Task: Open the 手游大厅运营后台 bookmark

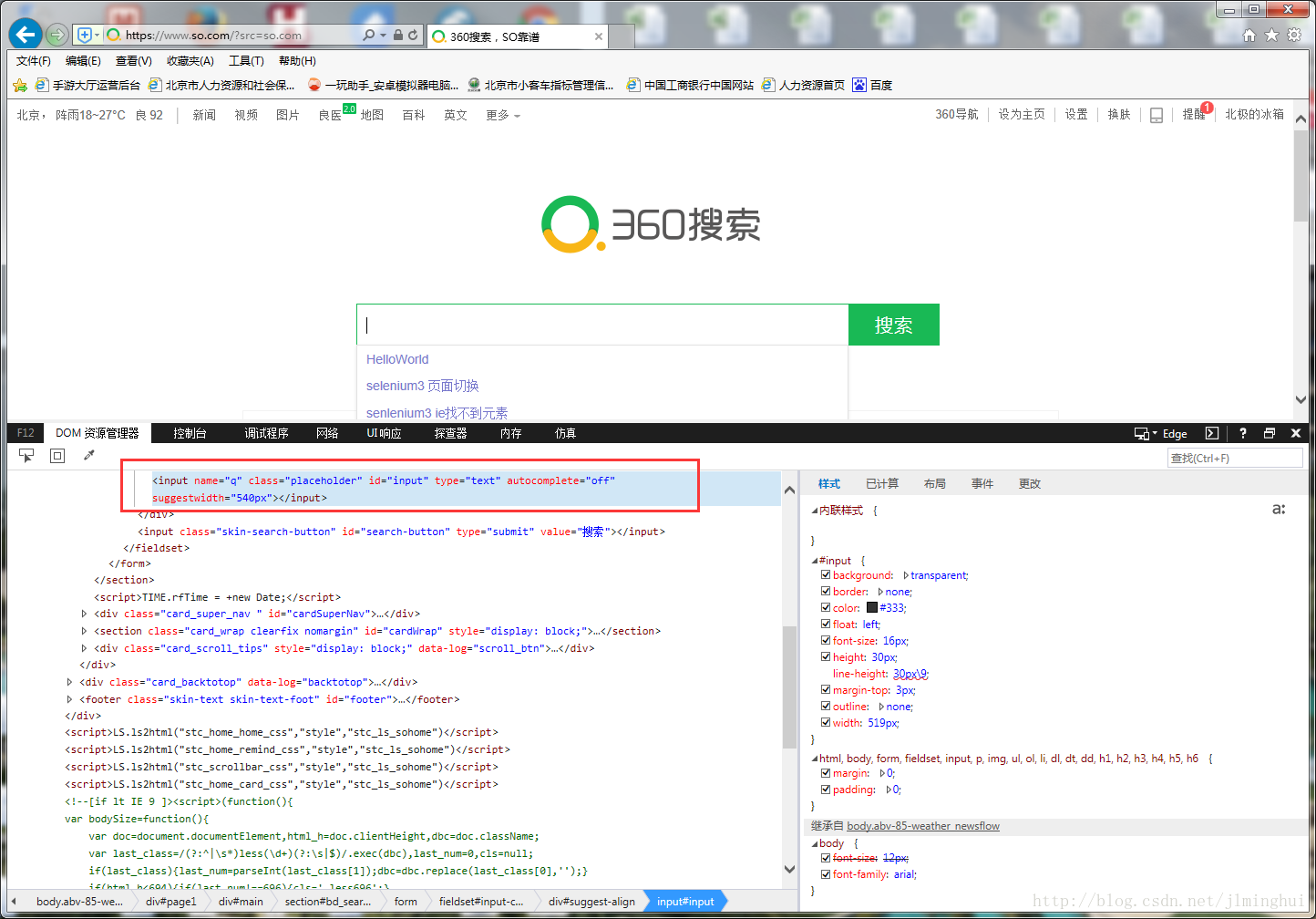Action: (87, 85)
